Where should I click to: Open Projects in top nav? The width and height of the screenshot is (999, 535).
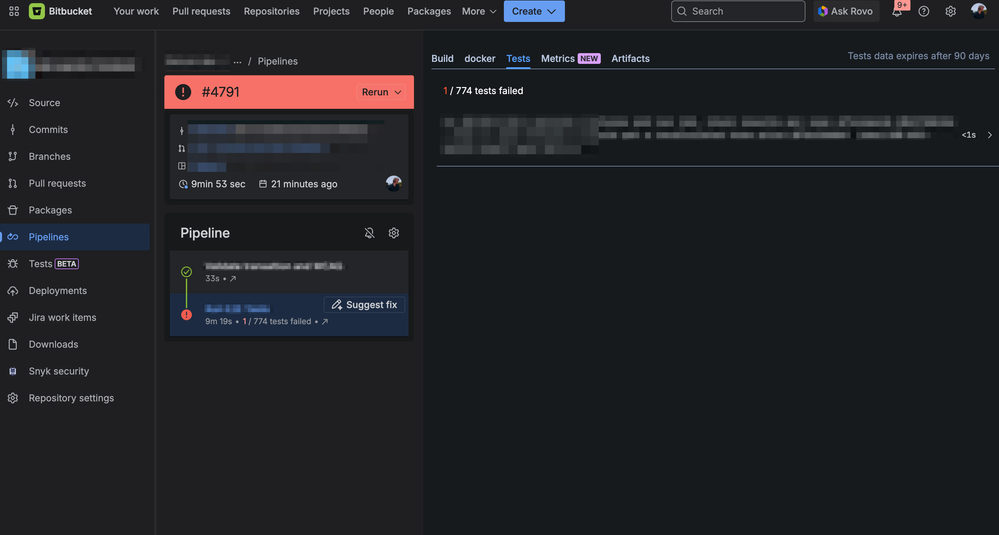pyautogui.click(x=331, y=11)
